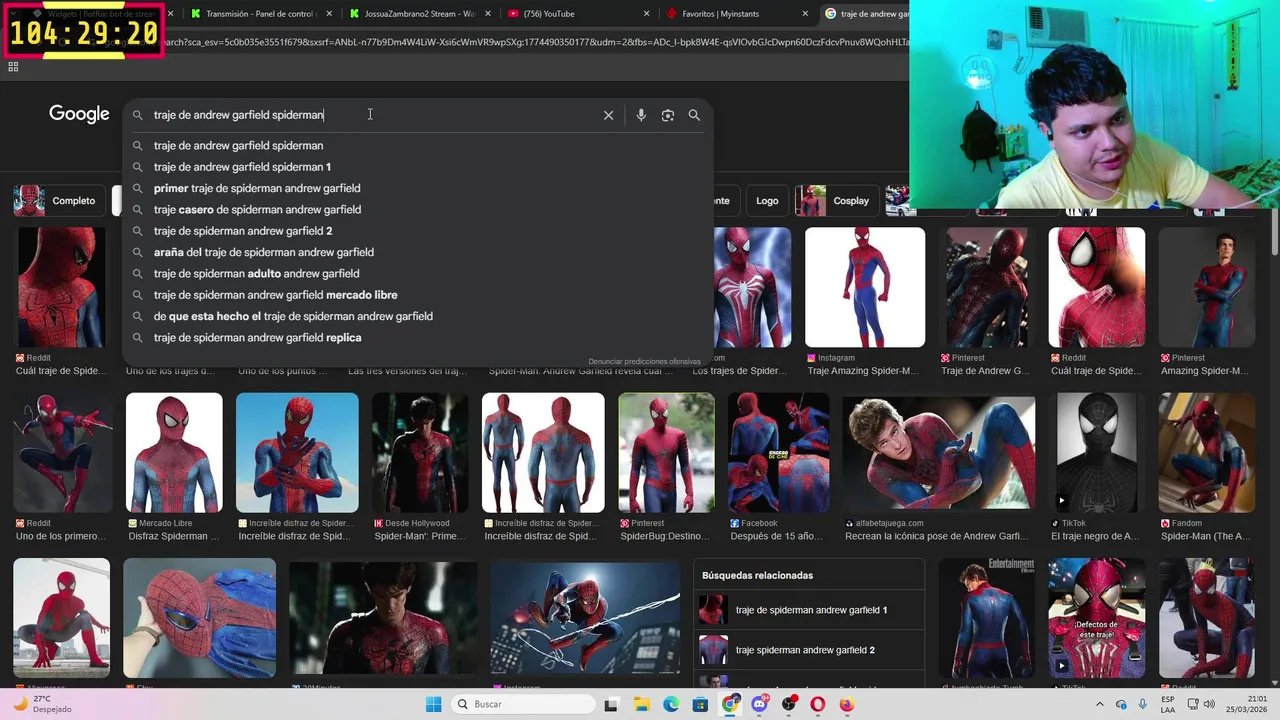1280x720 pixels.
Task: Select suggestion 'traje de andrew garfield spiderman 1'
Action: pyautogui.click(x=418, y=167)
